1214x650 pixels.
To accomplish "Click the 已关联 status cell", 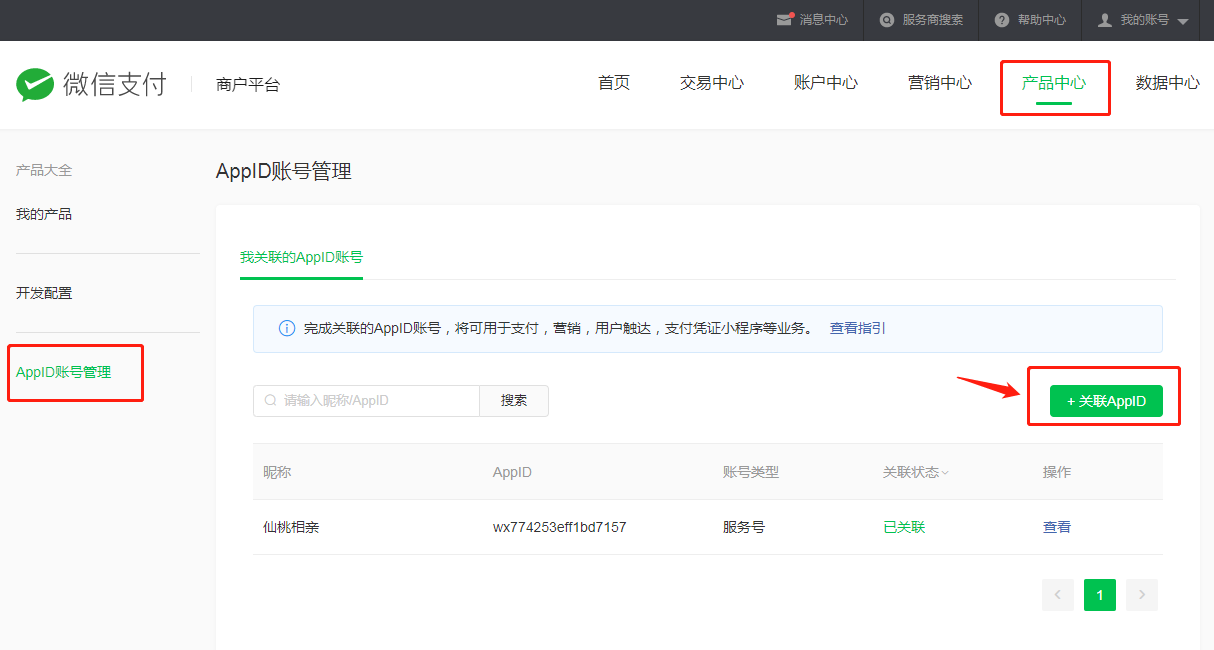I will 904,527.
